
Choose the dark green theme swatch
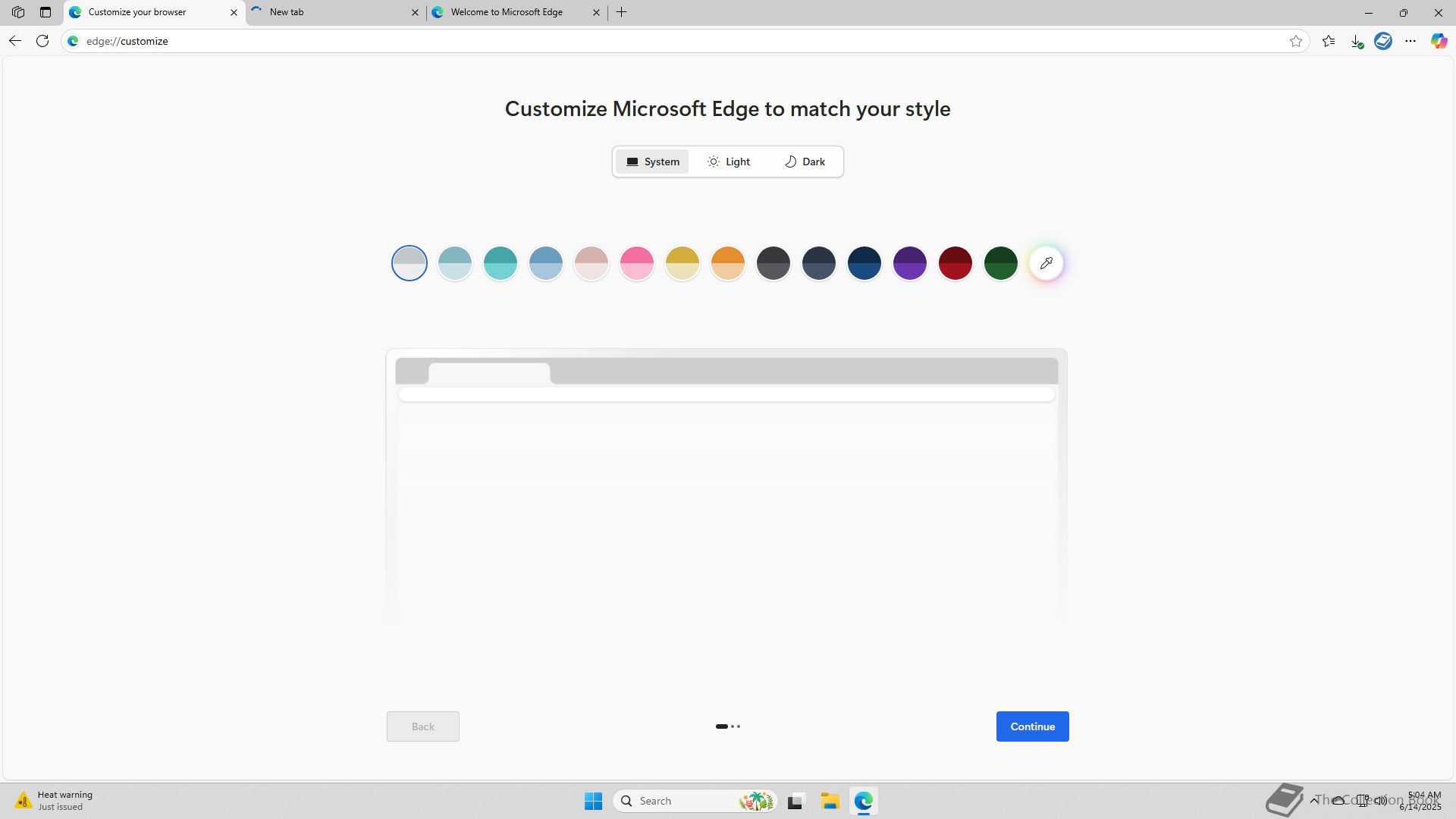point(1000,263)
